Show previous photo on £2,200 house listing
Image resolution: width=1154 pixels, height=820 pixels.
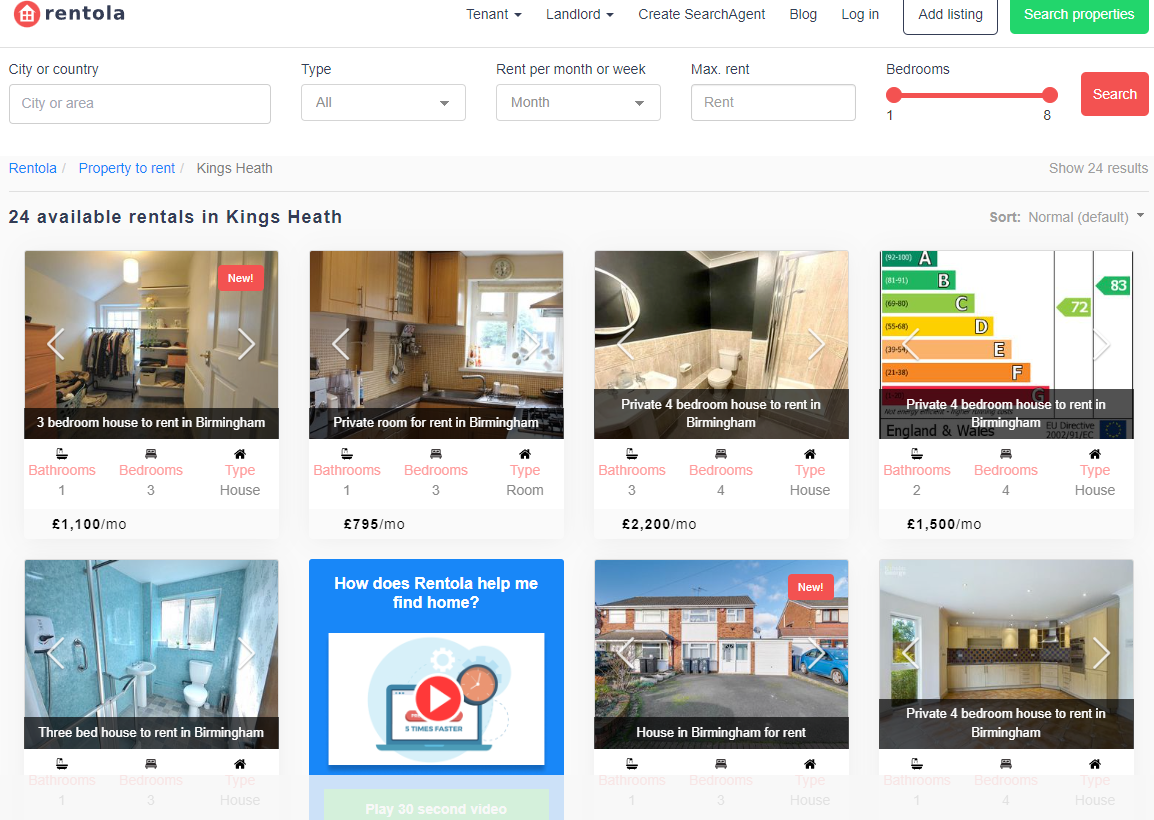pyautogui.click(x=626, y=344)
